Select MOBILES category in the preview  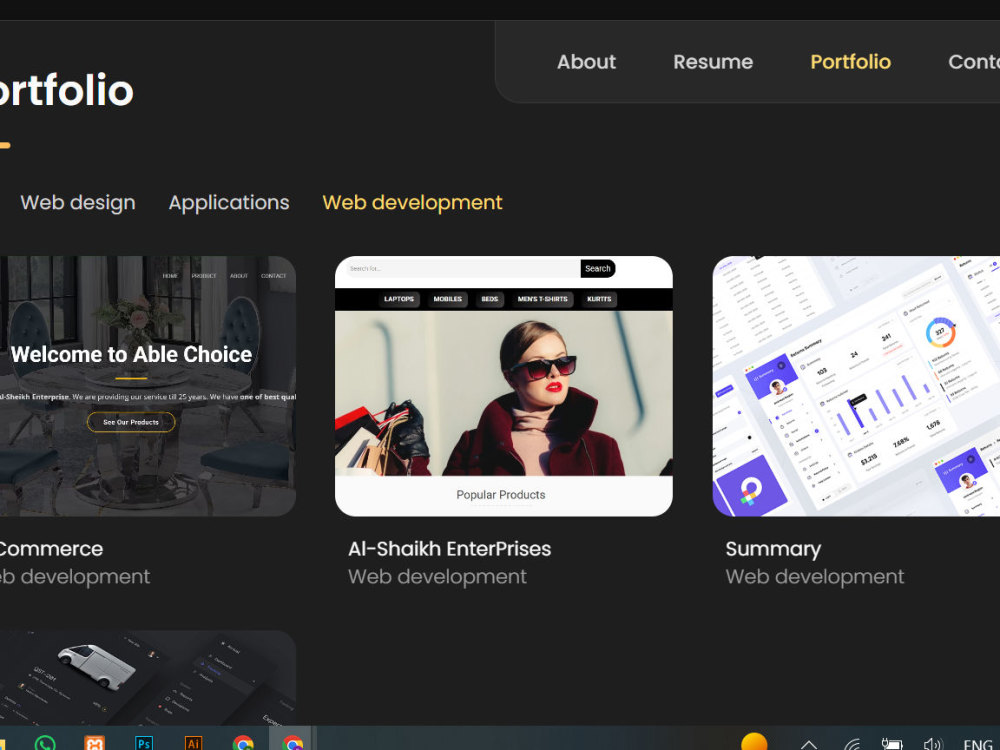pyautogui.click(x=448, y=299)
